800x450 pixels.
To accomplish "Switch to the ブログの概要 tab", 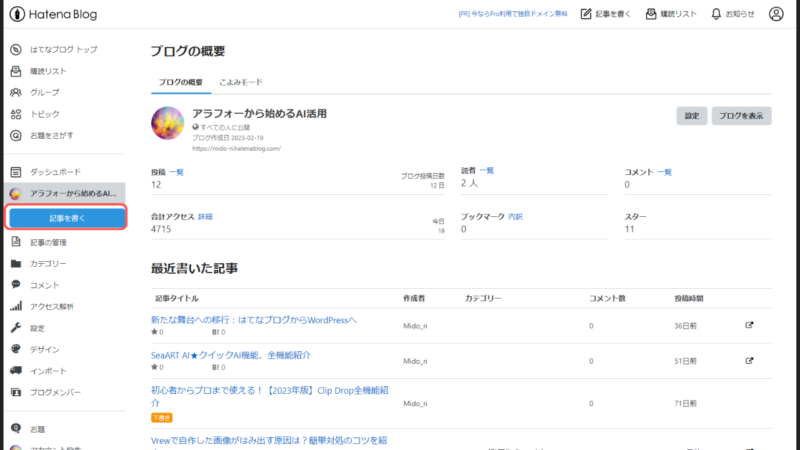I will [181, 82].
